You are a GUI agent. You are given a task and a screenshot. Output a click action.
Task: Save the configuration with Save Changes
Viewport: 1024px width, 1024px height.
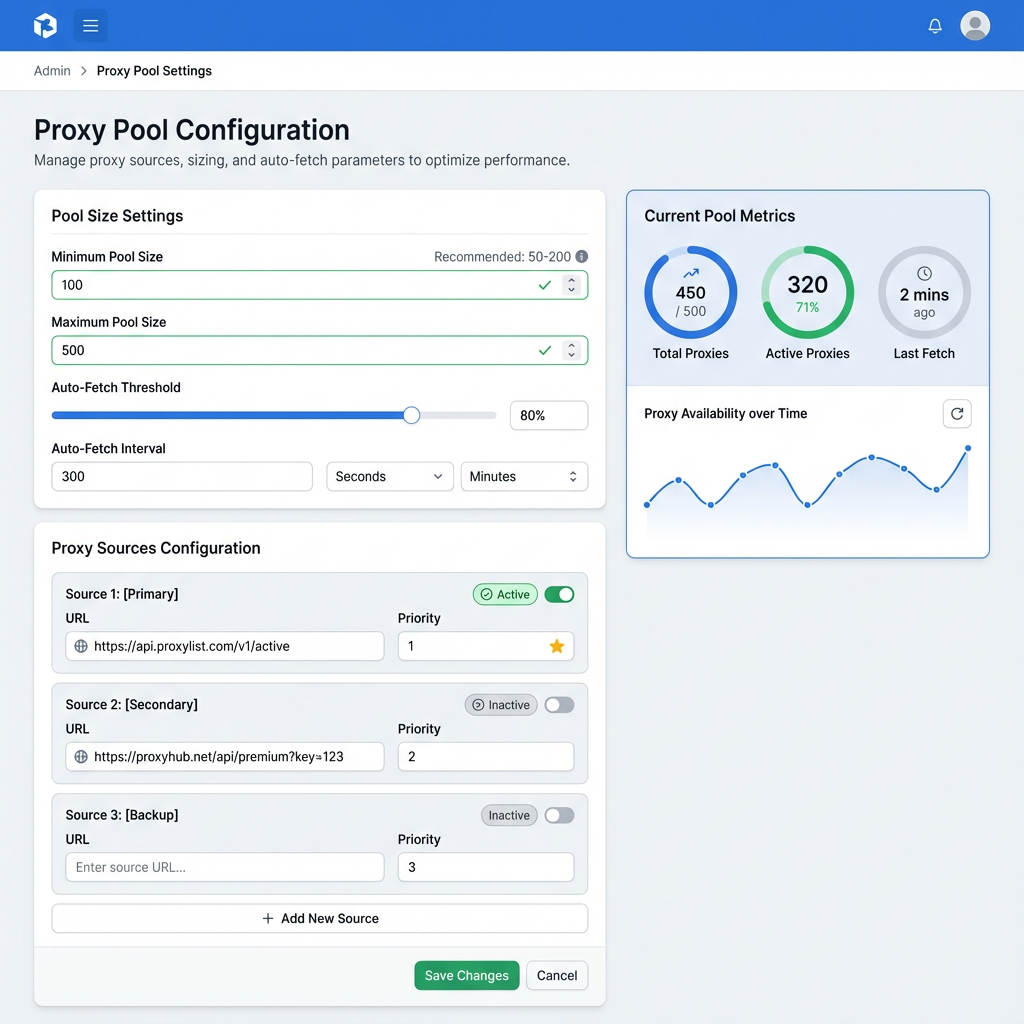[467, 976]
